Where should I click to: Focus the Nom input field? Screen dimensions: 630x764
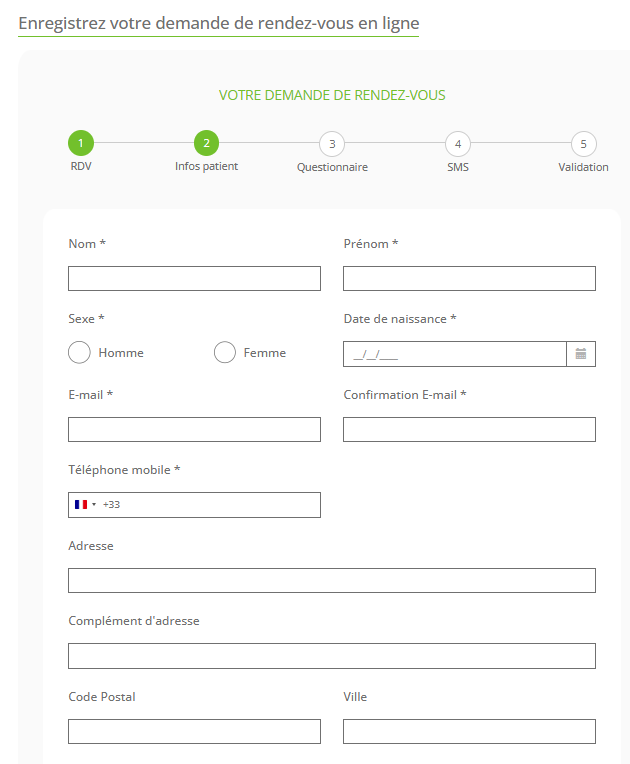(x=194, y=279)
